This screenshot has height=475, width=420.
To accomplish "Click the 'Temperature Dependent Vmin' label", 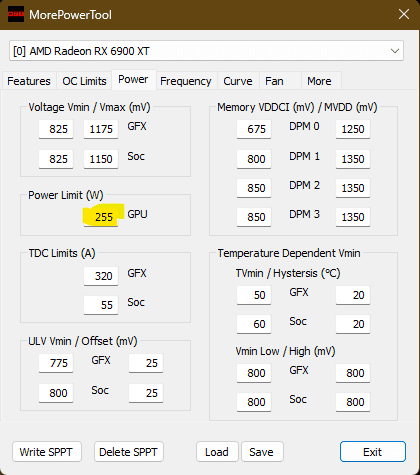I will (289, 253).
